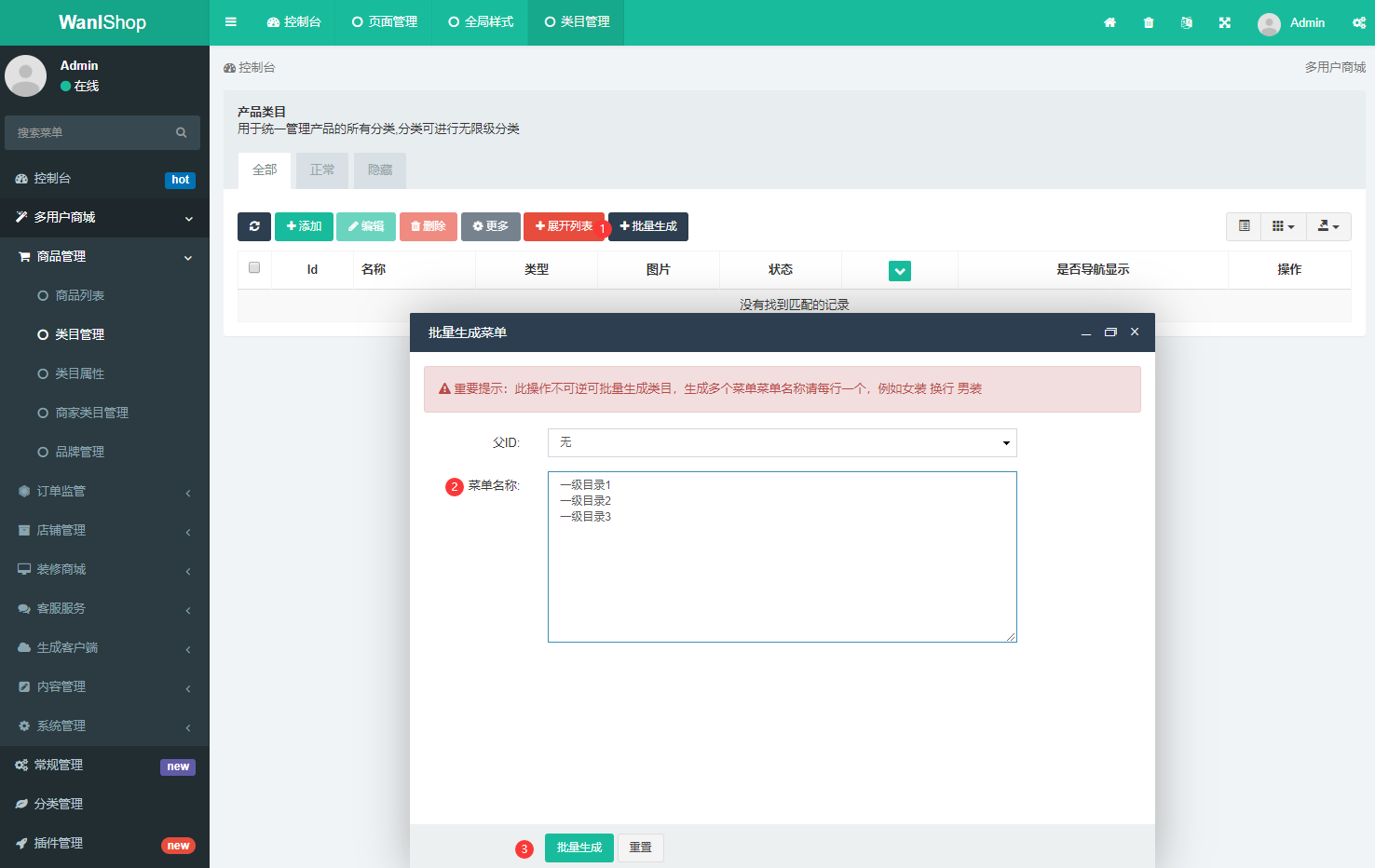Open 常规管理 in the sidebar
This screenshot has height=868, width=1375.
tap(104, 766)
